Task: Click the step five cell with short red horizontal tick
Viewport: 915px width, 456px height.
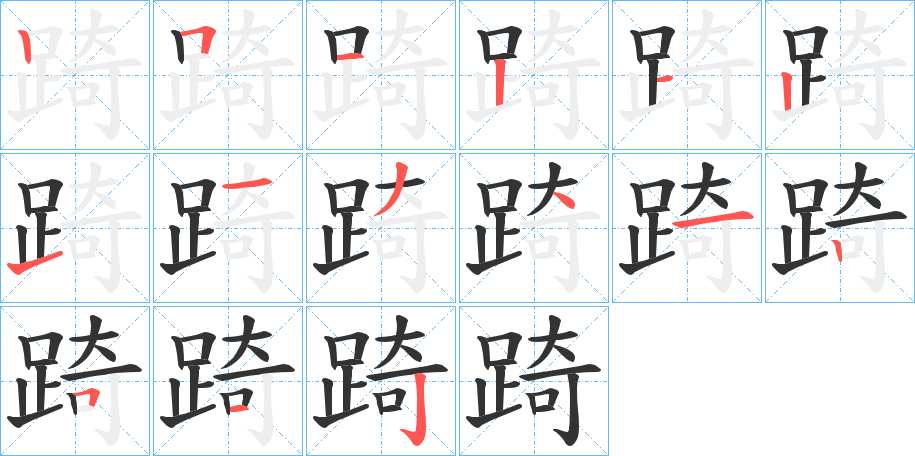Action: coord(686,75)
